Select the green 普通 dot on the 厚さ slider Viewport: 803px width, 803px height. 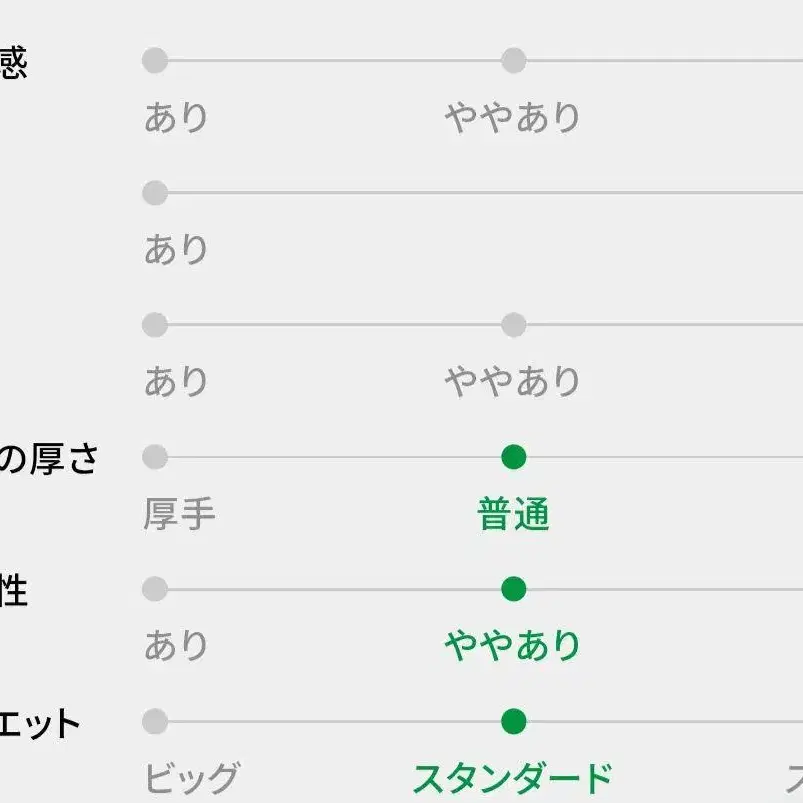pyautogui.click(x=513, y=457)
